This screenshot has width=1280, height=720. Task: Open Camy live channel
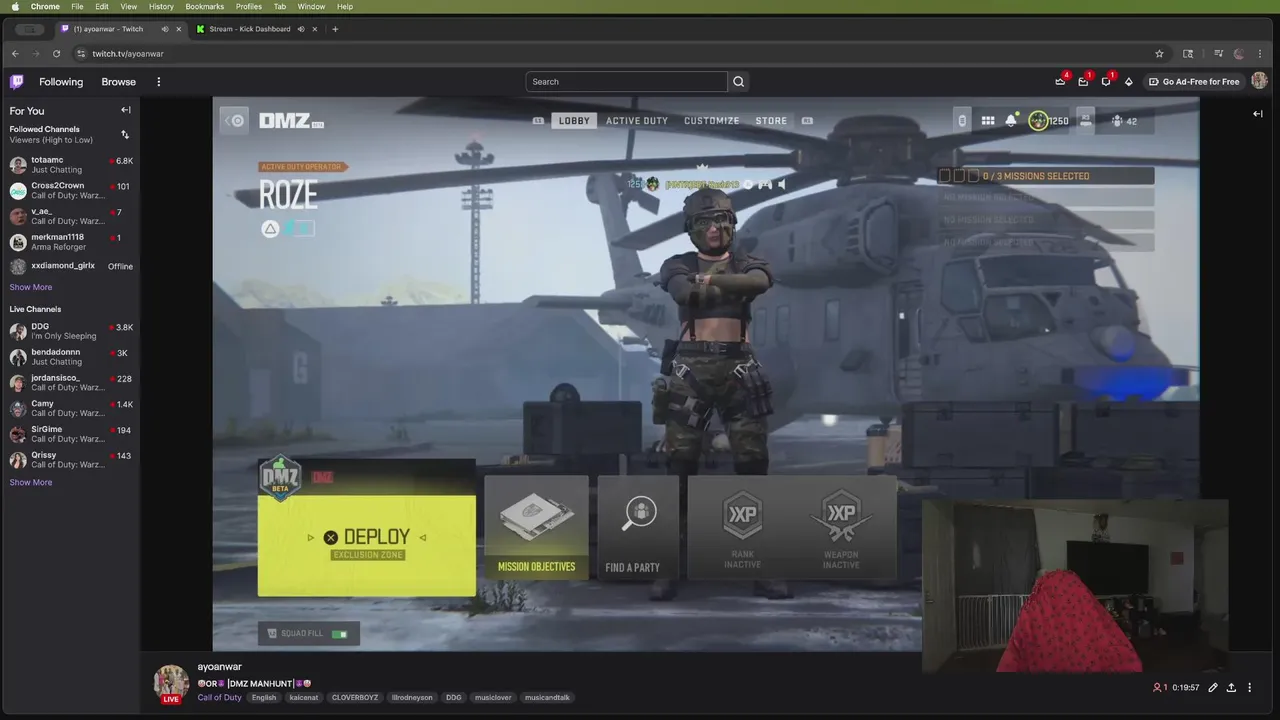tap(70, 408)
